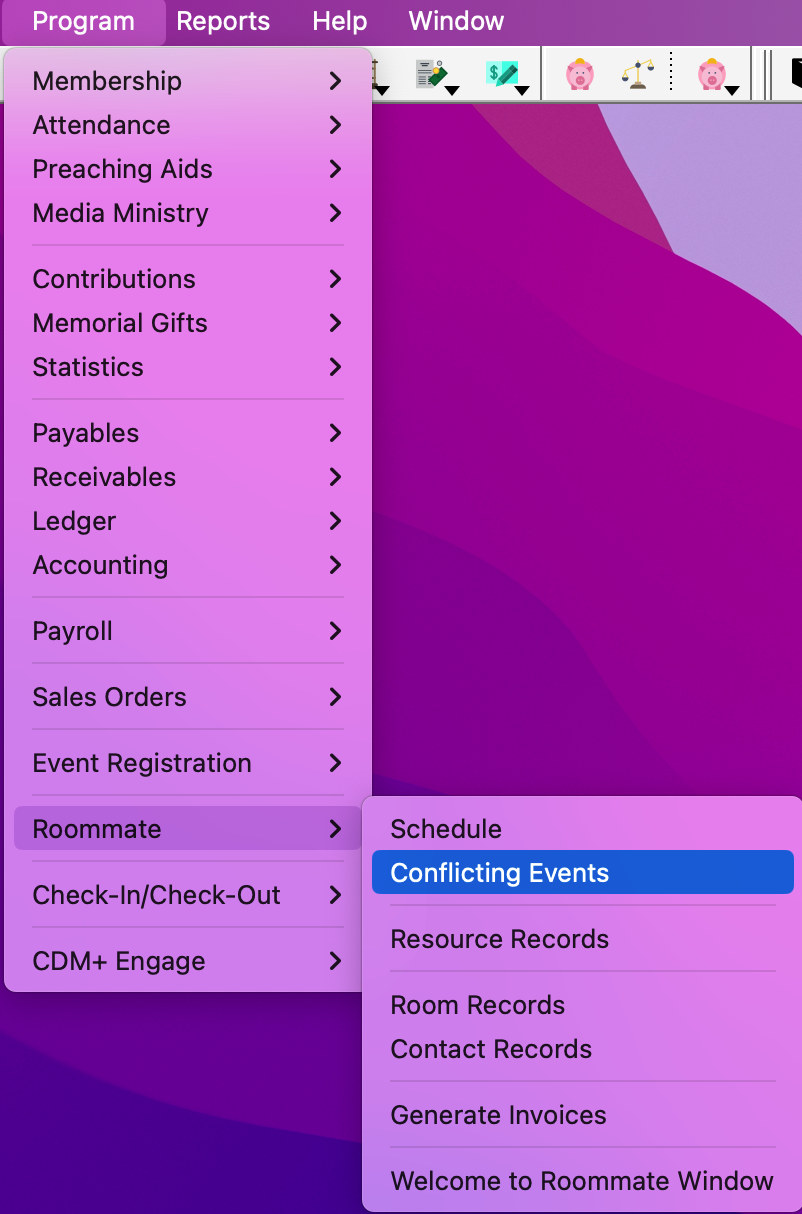The width and height of the screenshot is (802, 1214).
Task: Choose Schedule in the Roommate submenu
Action: click(446, 829)
